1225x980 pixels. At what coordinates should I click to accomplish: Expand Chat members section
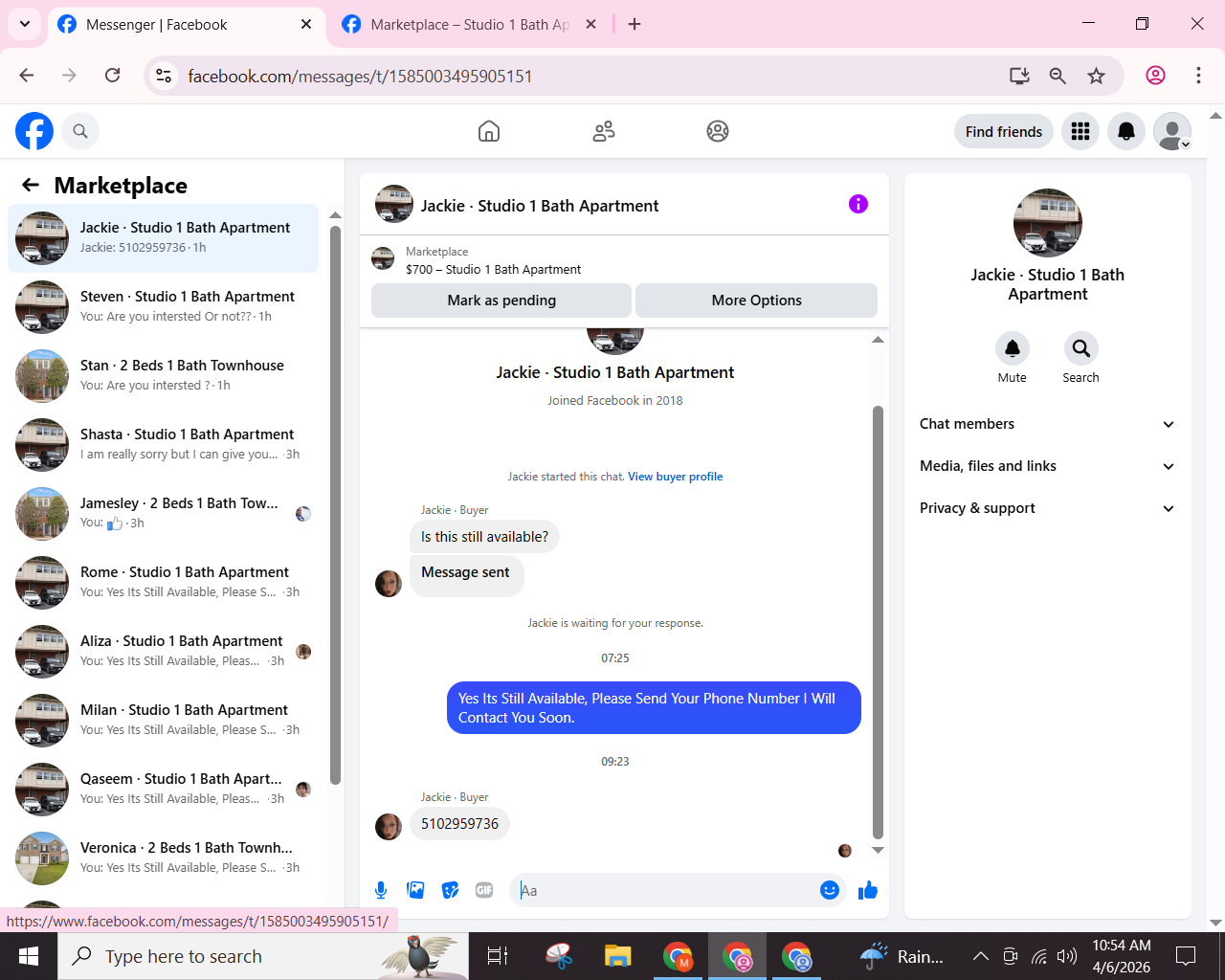(1048, 424)
